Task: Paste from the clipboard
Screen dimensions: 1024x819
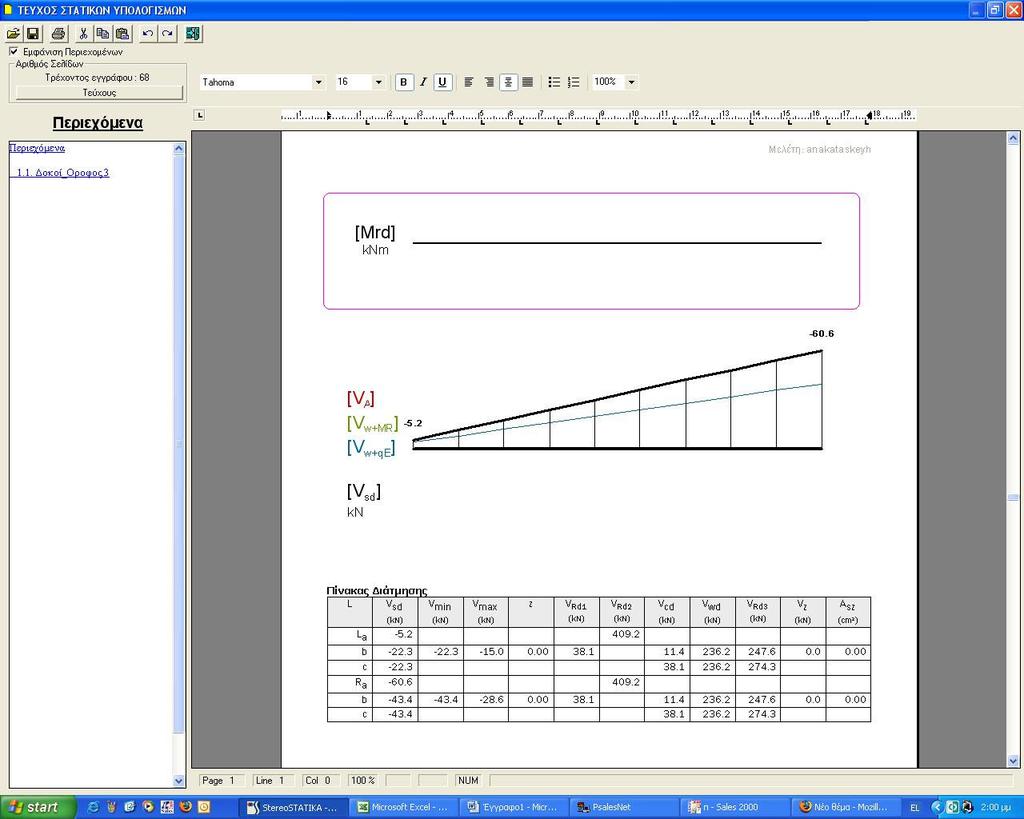Action: point(122,33)
